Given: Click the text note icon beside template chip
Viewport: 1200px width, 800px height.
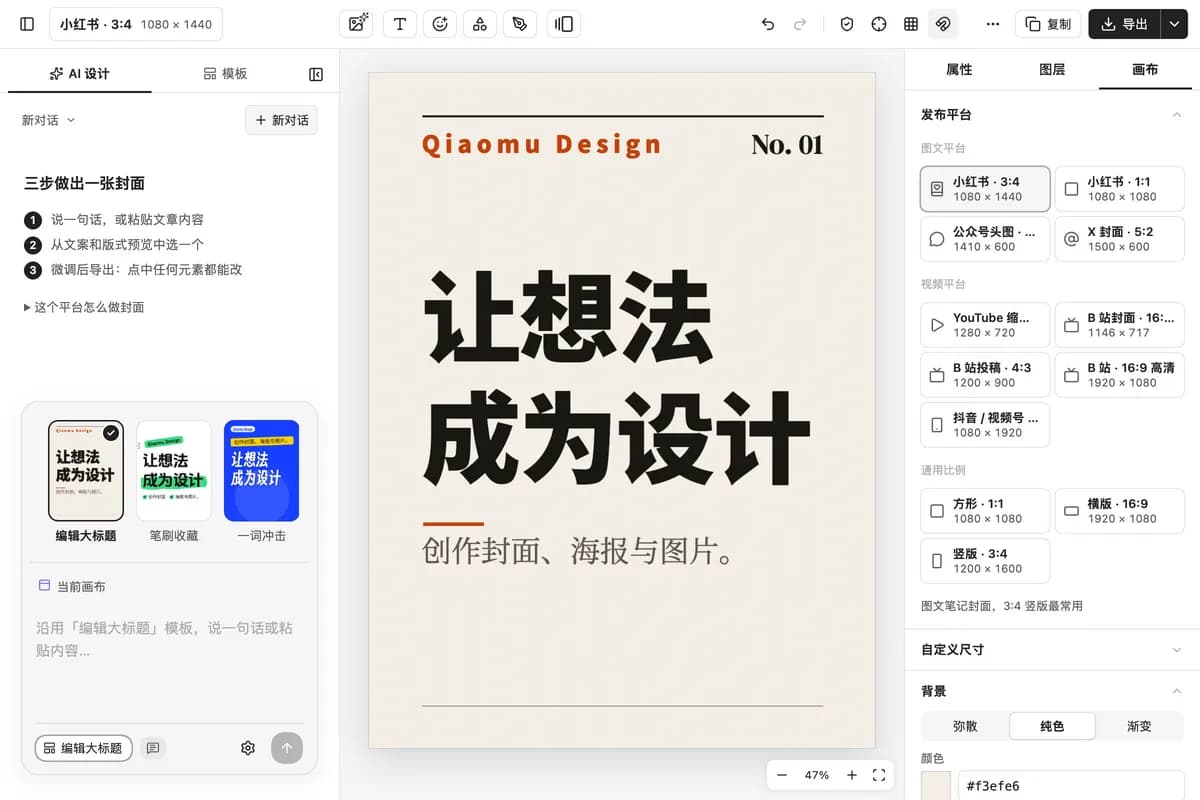Looking at the screenshot, I should (x=153, y=748).
